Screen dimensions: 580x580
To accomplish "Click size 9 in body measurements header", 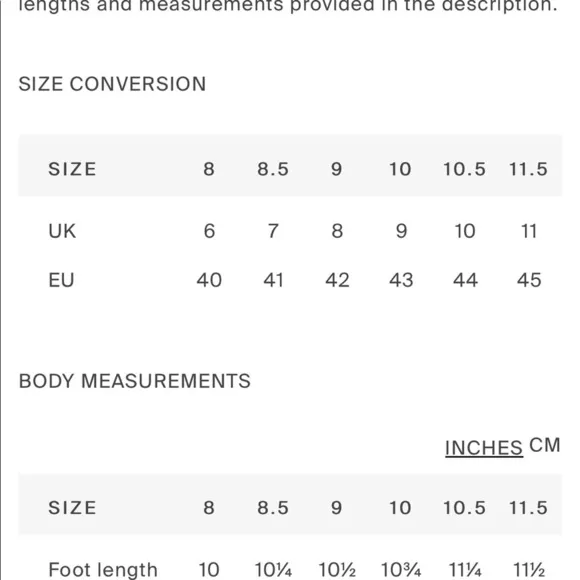I will pos(336,508).
